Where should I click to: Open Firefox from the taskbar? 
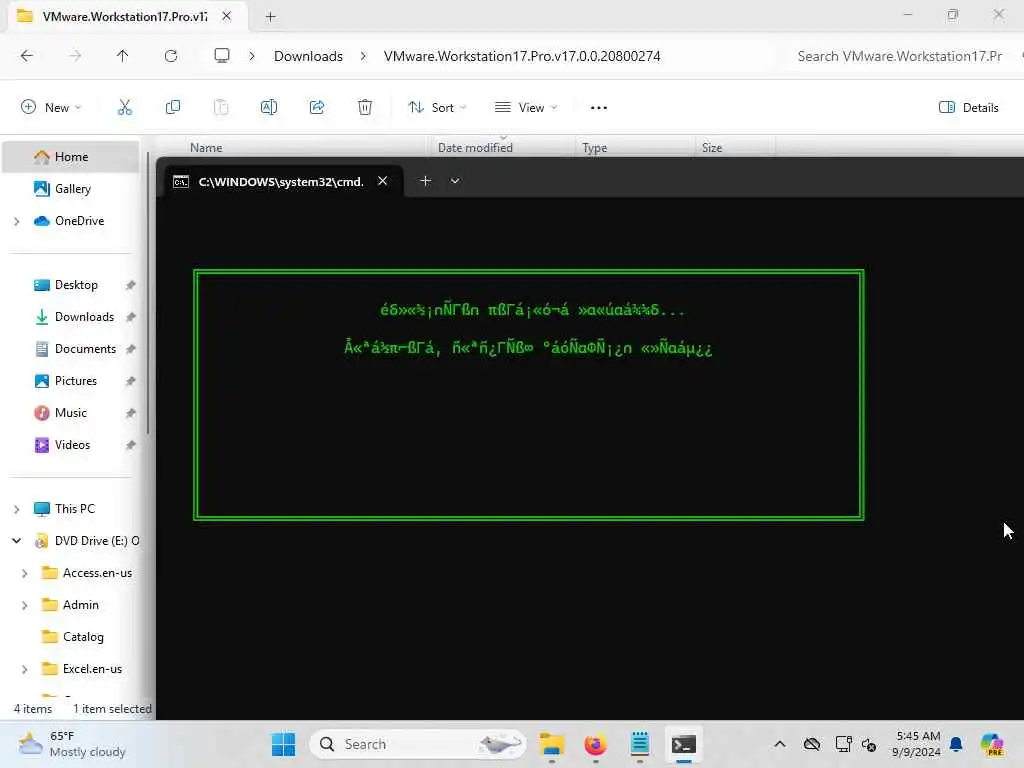tap(596, 744)
